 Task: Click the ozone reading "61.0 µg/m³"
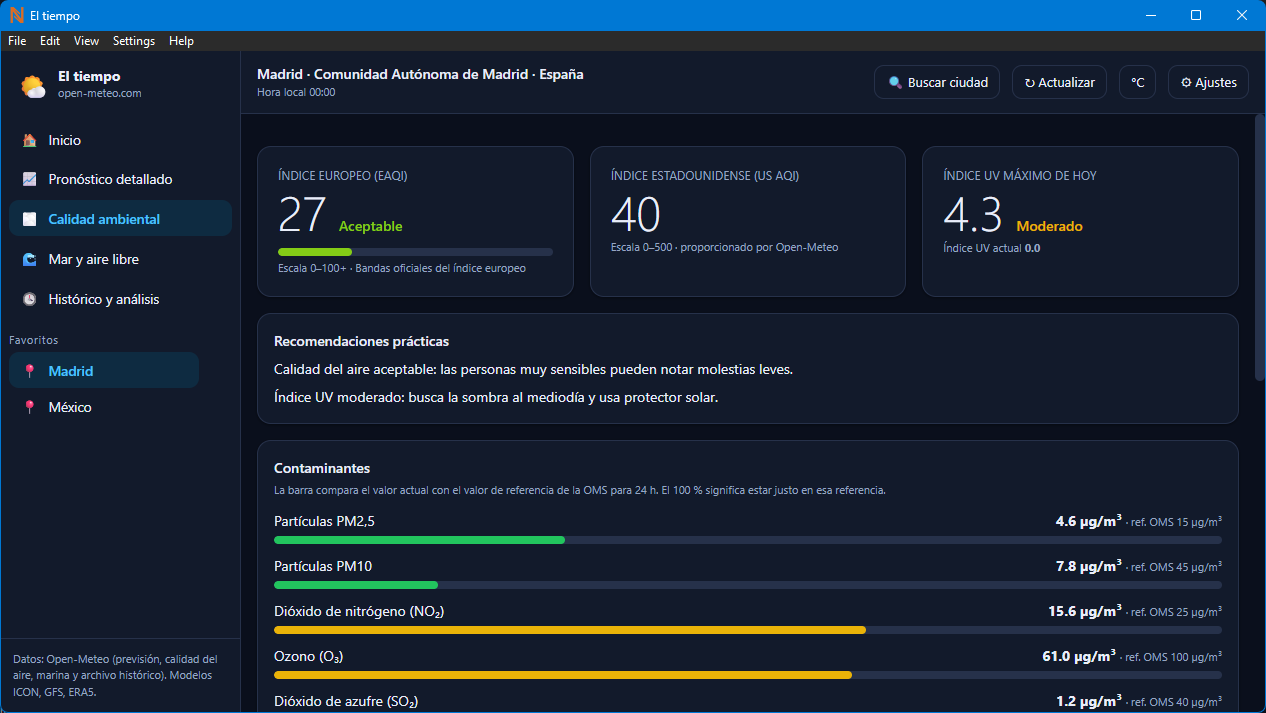tap(1079, 656)
